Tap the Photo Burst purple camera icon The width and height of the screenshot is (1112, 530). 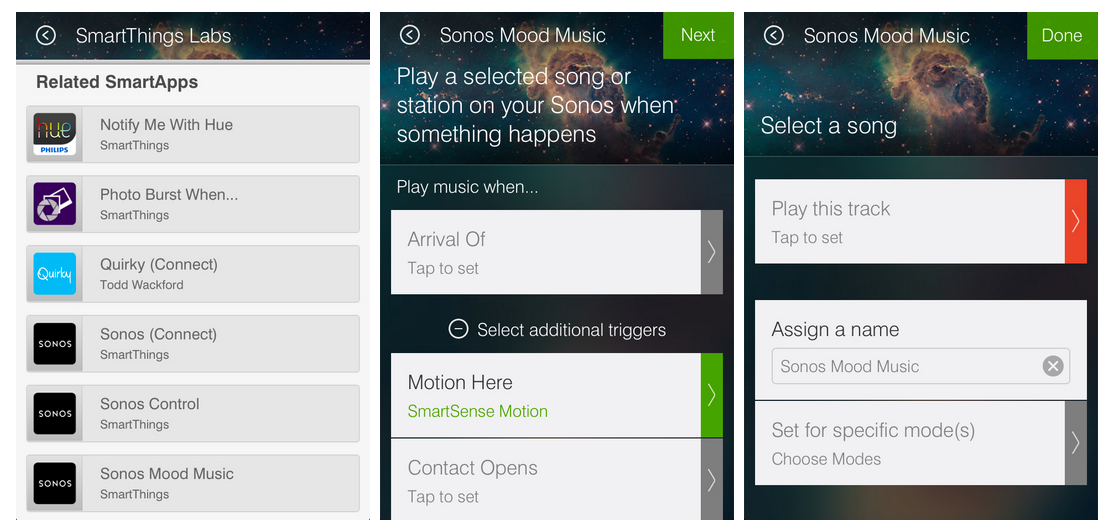[55, 204]
